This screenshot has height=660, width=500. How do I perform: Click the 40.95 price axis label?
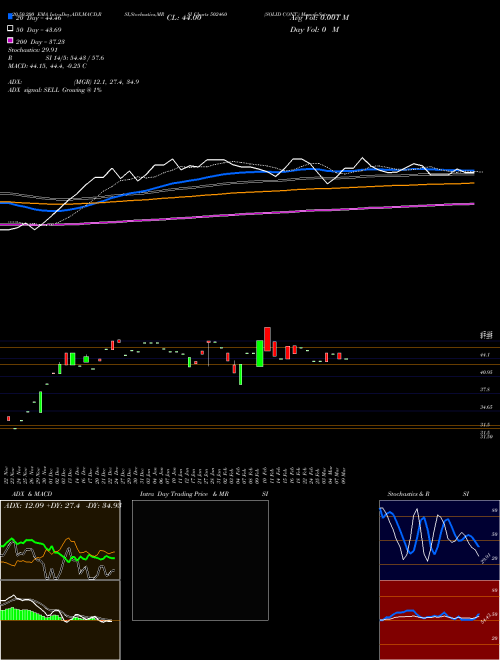[486, 373]
